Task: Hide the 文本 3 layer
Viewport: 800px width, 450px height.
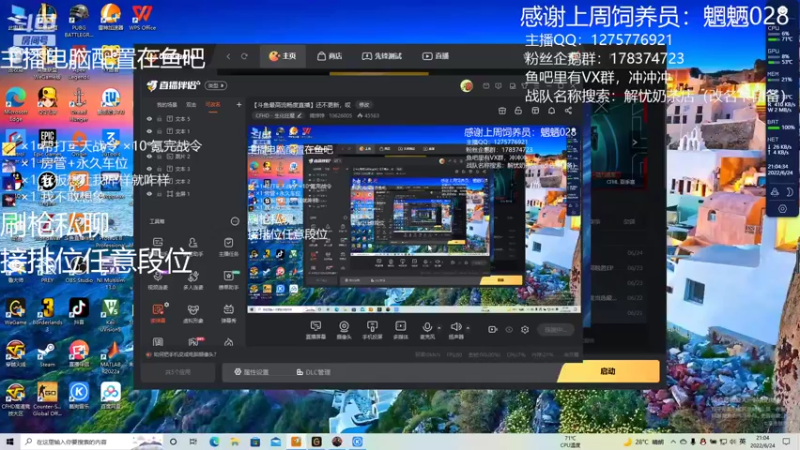Action: coord(149,169)
